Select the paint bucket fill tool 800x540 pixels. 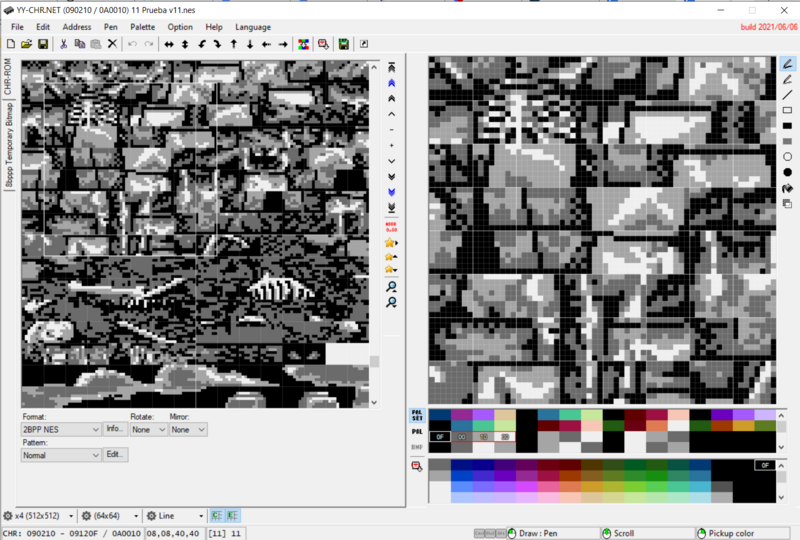[x=787, y=188]
